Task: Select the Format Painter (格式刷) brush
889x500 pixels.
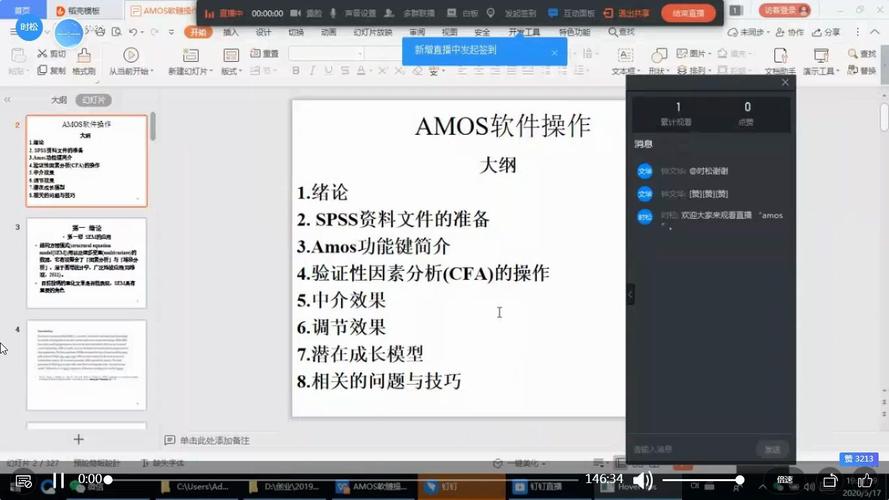Action: click(x=84, y=56)
